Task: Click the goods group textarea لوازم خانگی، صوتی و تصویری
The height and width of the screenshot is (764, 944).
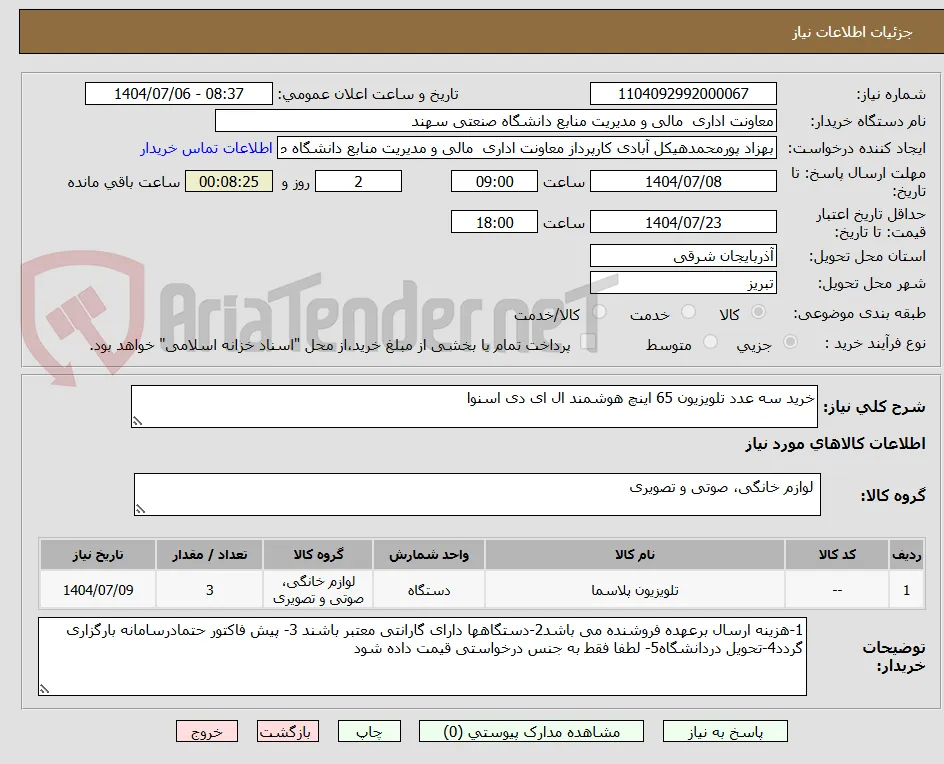Action: [x=477, y=494]
